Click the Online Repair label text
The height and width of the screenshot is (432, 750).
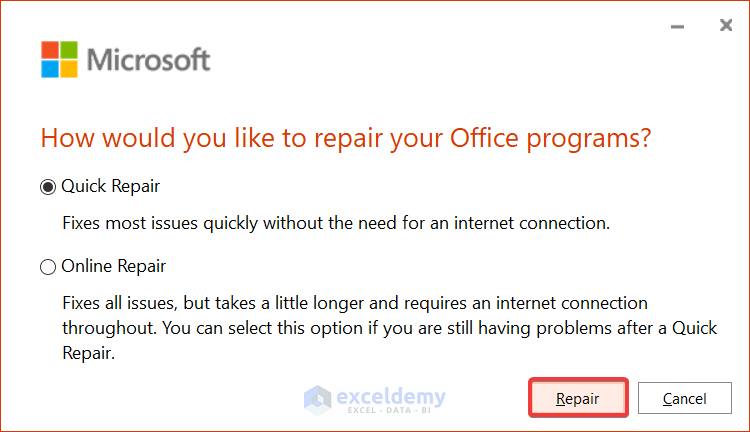(x=114, y=267)
